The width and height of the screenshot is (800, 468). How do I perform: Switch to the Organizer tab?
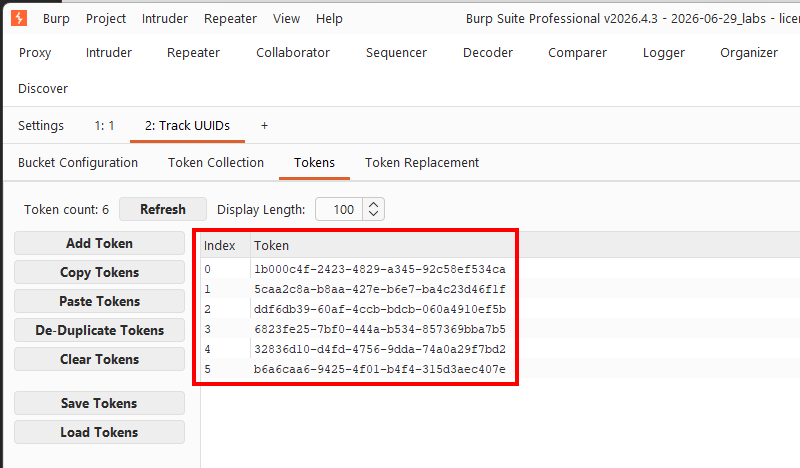[748, 53]
